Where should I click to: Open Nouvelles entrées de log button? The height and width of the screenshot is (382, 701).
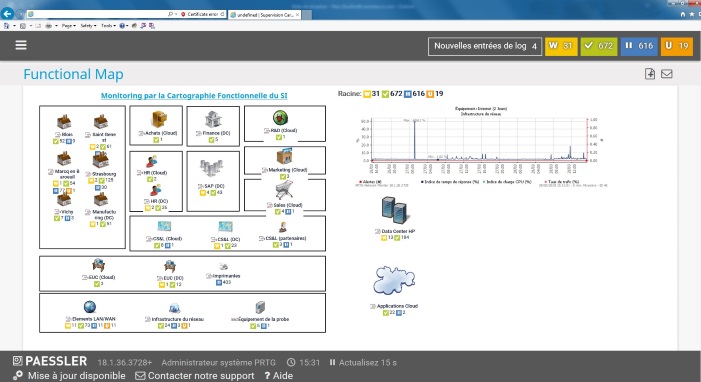pos(485,46)
